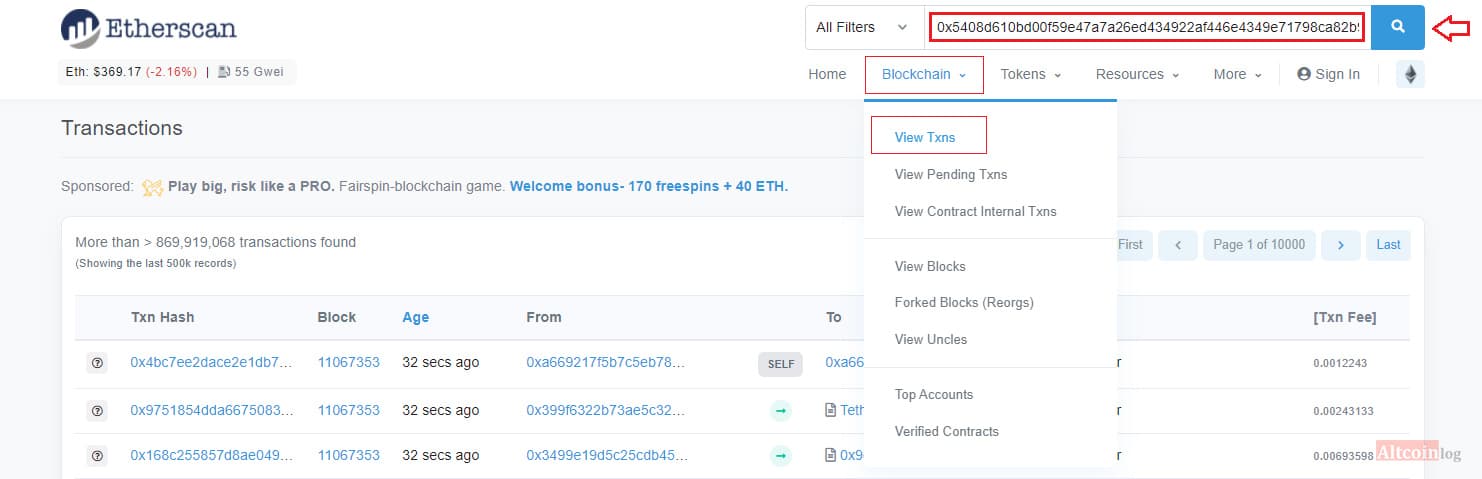Select View Pending Txns

(951, 174)
